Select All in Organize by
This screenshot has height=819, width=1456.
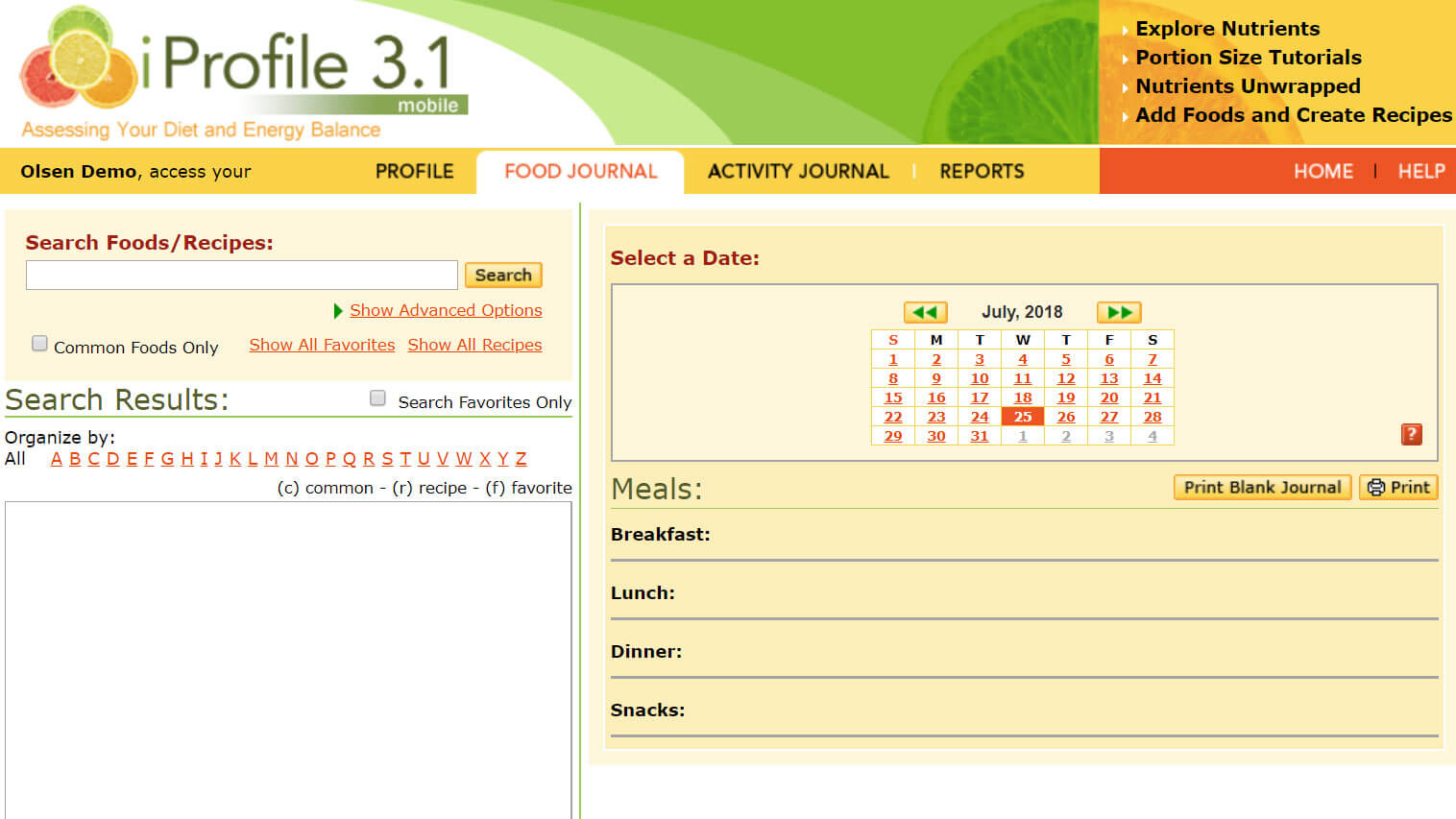pyautogui.click(x=15, y=459)
